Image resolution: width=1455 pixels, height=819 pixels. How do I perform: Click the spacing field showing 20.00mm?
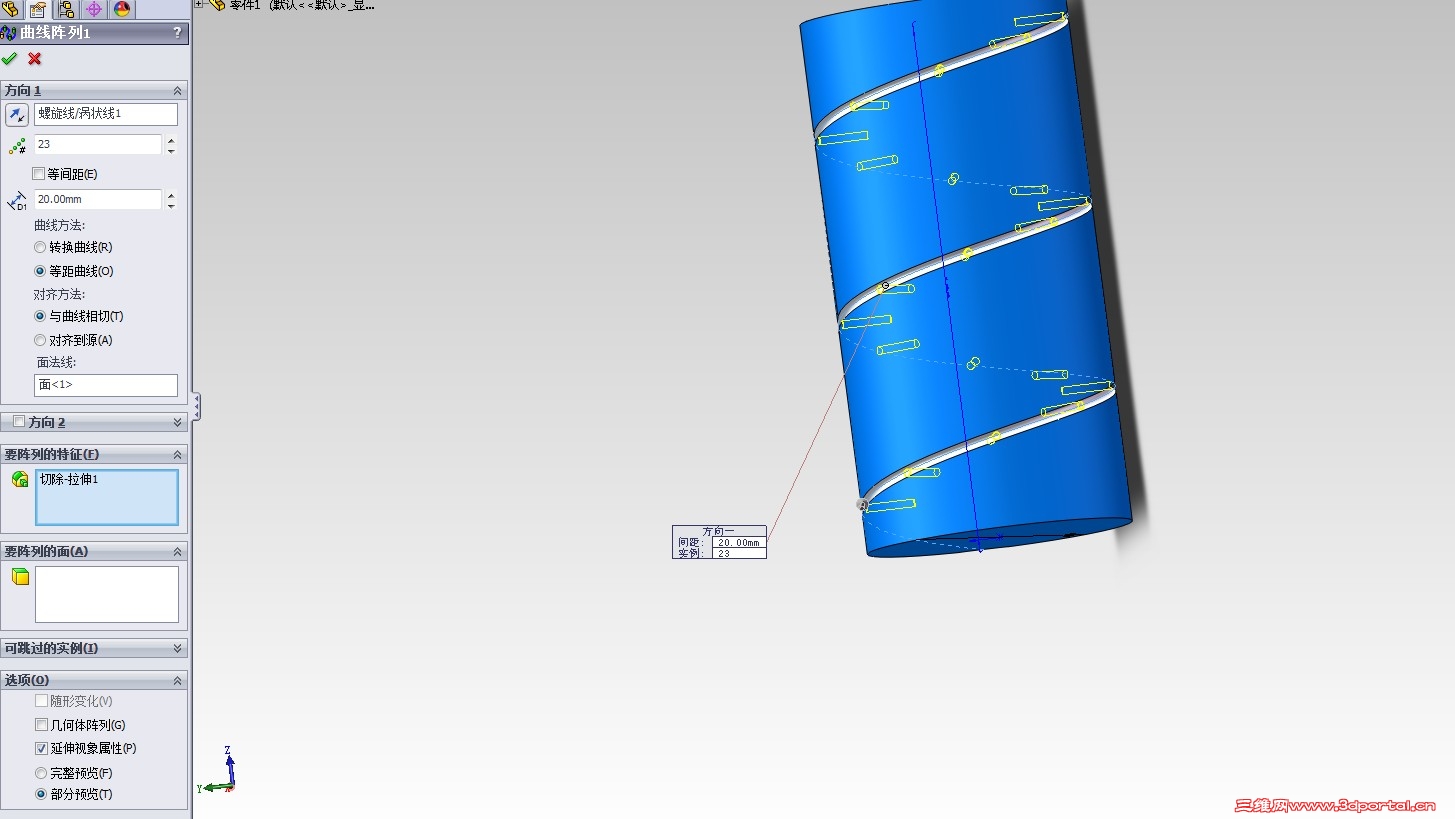(x=98, y=199)
